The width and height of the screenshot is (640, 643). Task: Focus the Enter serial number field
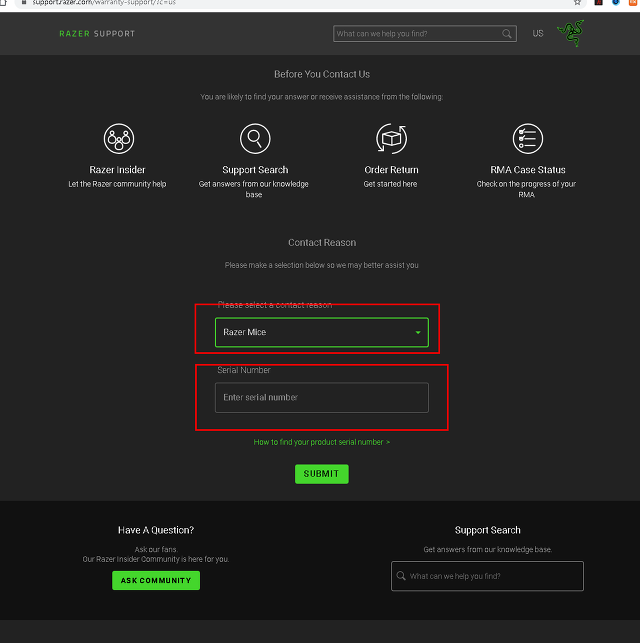322,397
